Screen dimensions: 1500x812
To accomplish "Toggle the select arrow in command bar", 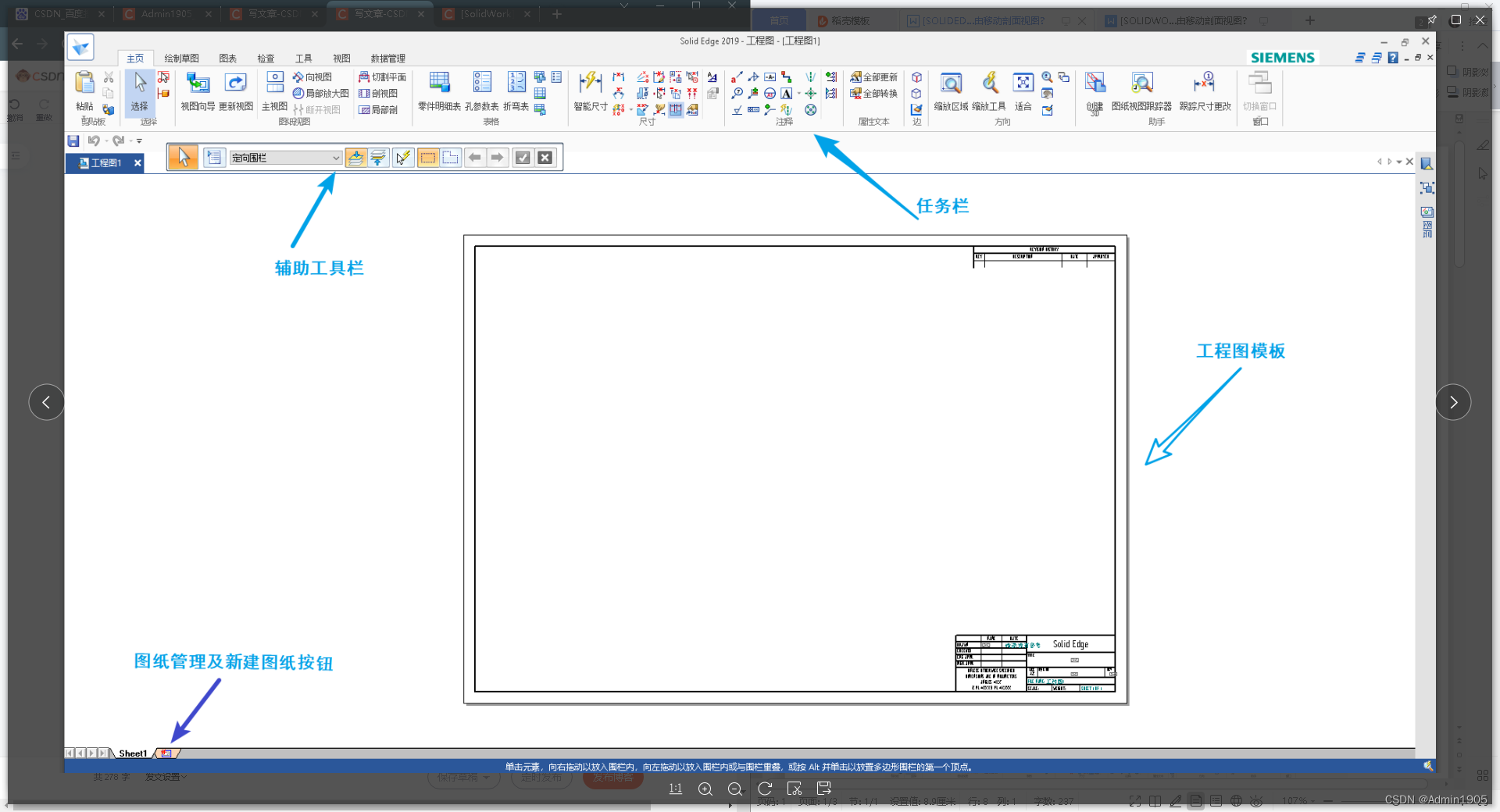I will coord(183,158).
